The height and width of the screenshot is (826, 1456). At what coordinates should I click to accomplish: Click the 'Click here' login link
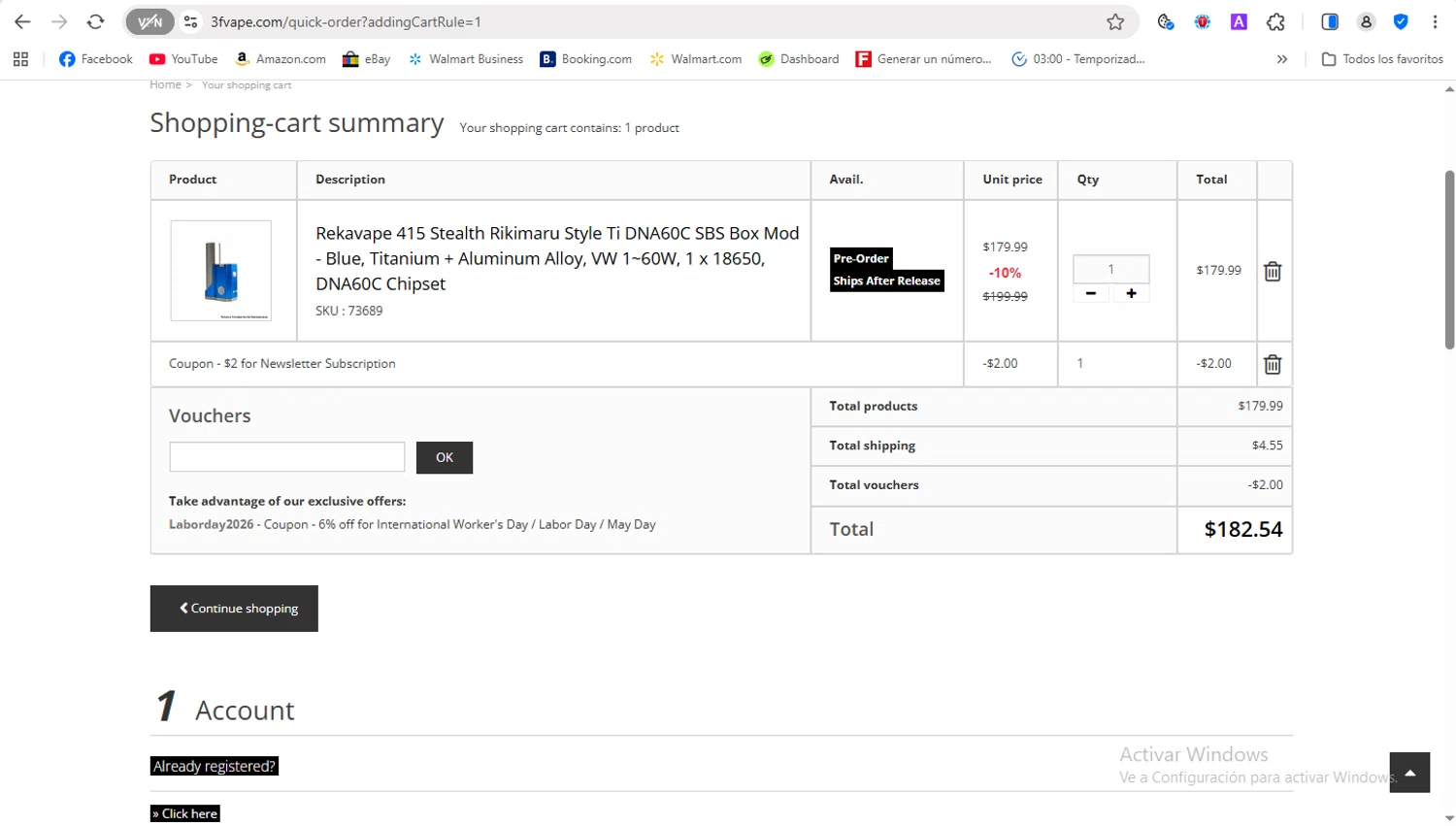pos(185,813)
